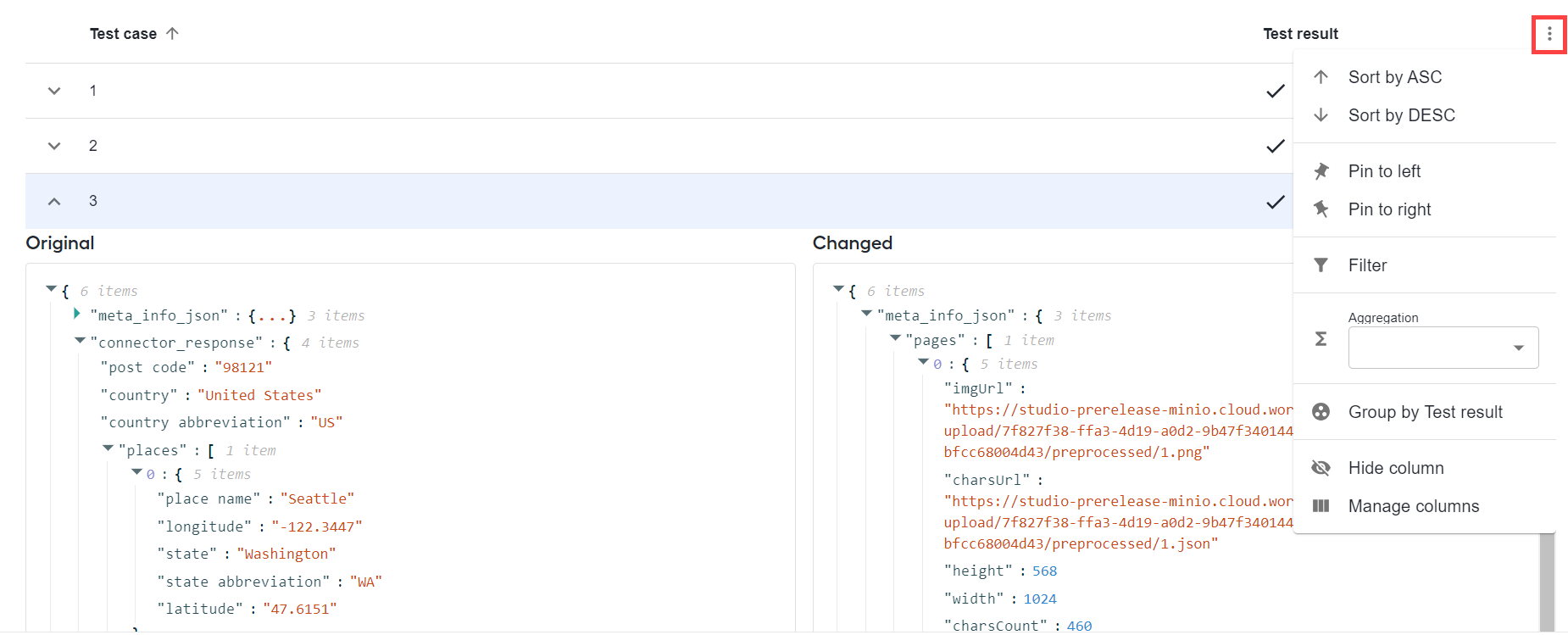Click the Test case column header
Screen dimensions: 1568x635
[124, 34]
